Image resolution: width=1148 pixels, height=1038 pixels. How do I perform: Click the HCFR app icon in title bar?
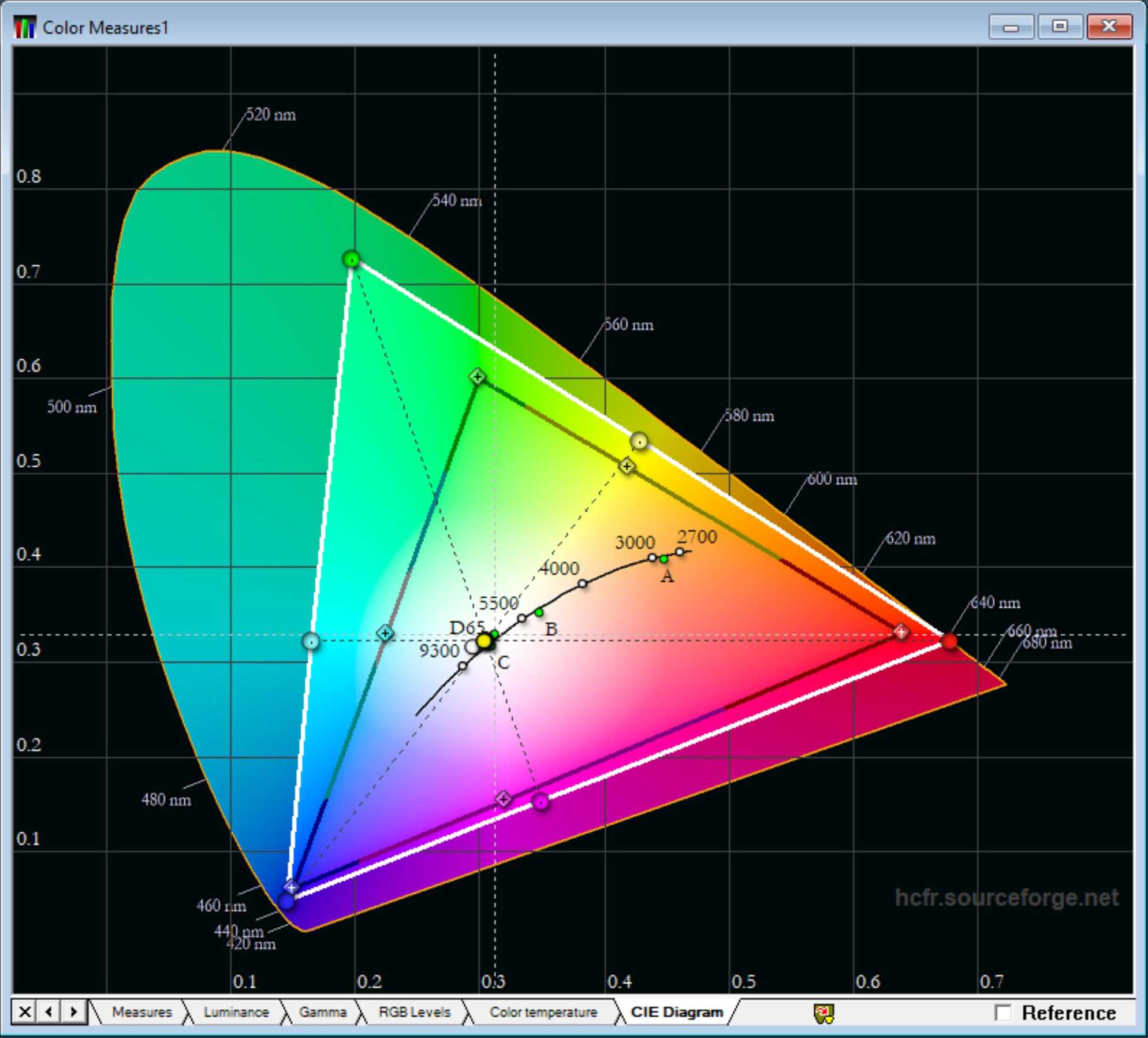(25, 27)
